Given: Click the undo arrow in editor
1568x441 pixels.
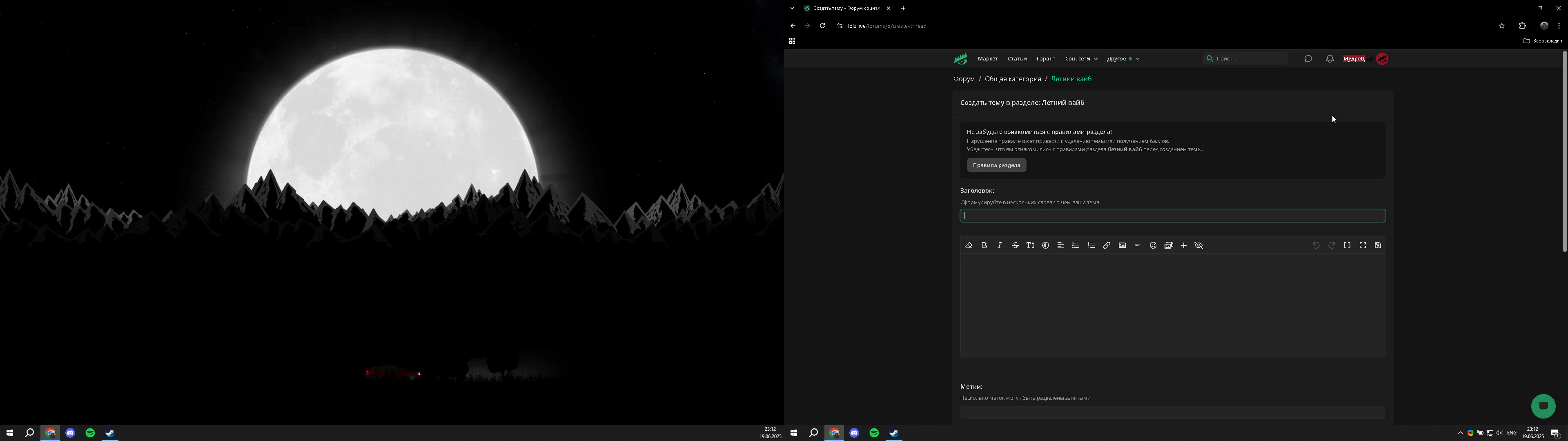Looking at the screenshot, I should [x=1316, y=245].
